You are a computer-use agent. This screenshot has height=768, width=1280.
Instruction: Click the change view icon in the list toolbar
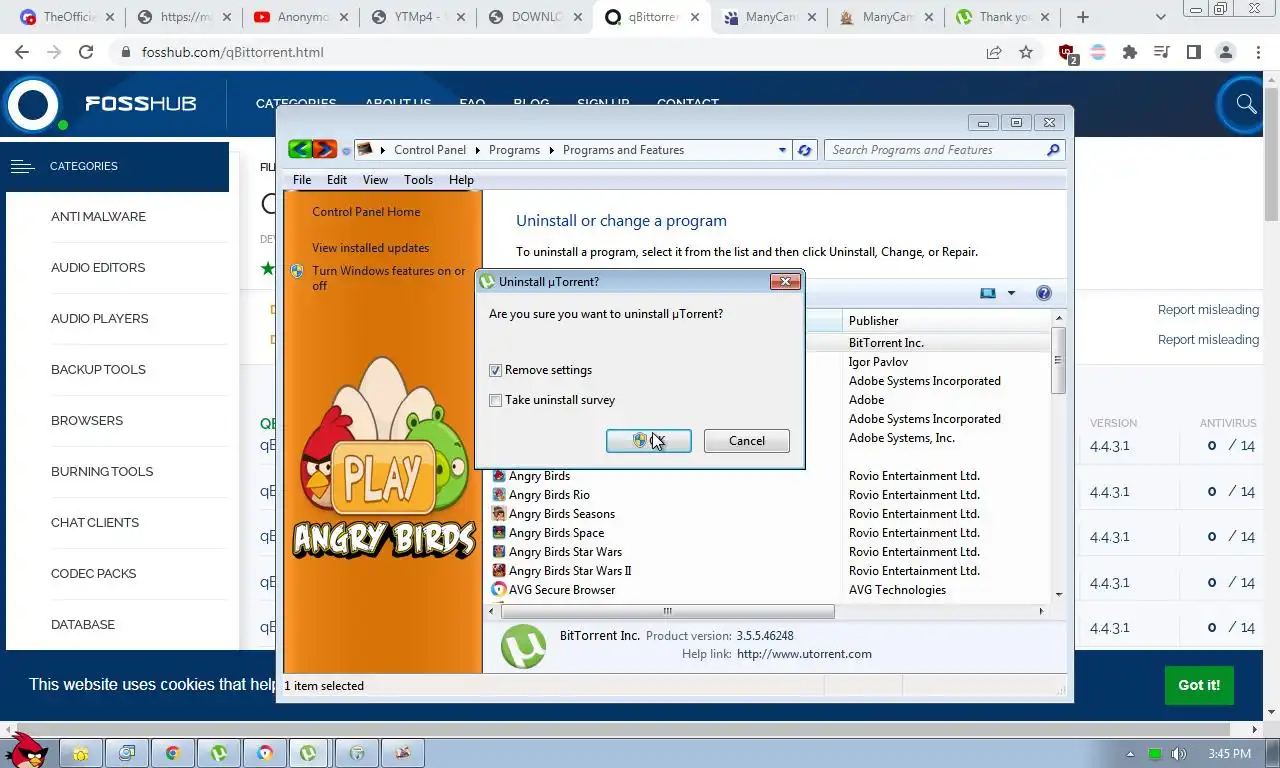point(988,293)
